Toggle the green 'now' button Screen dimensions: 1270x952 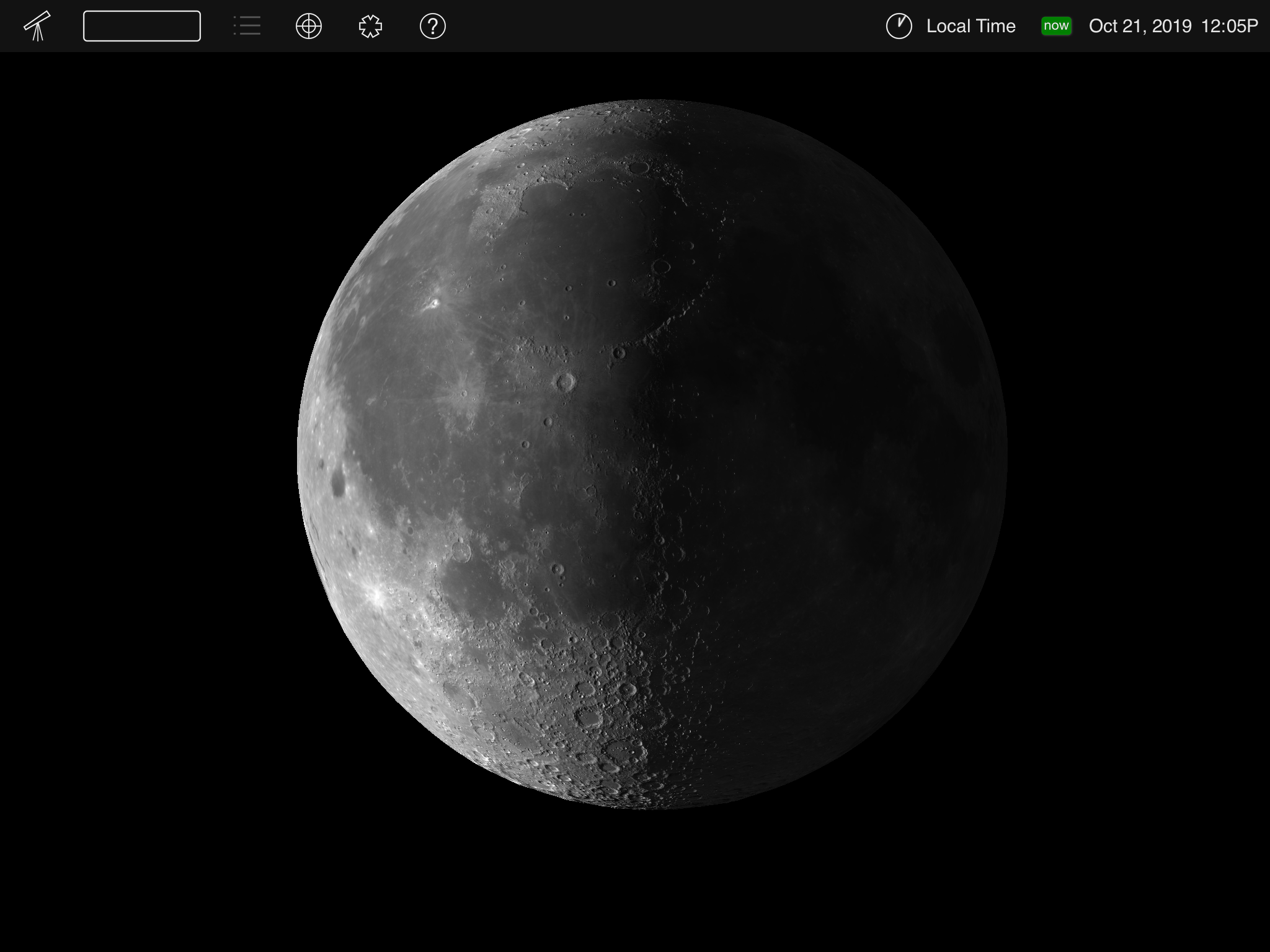(1055, 26)
